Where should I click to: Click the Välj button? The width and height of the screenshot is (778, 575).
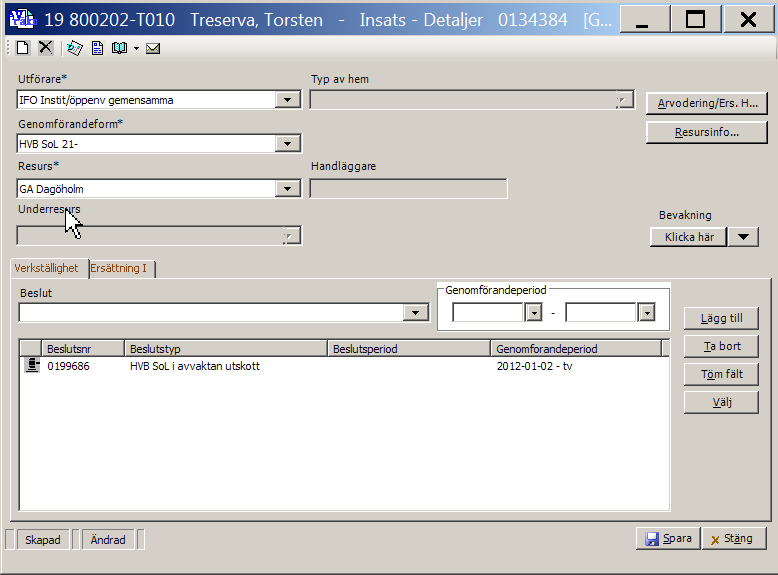point(721,402)
